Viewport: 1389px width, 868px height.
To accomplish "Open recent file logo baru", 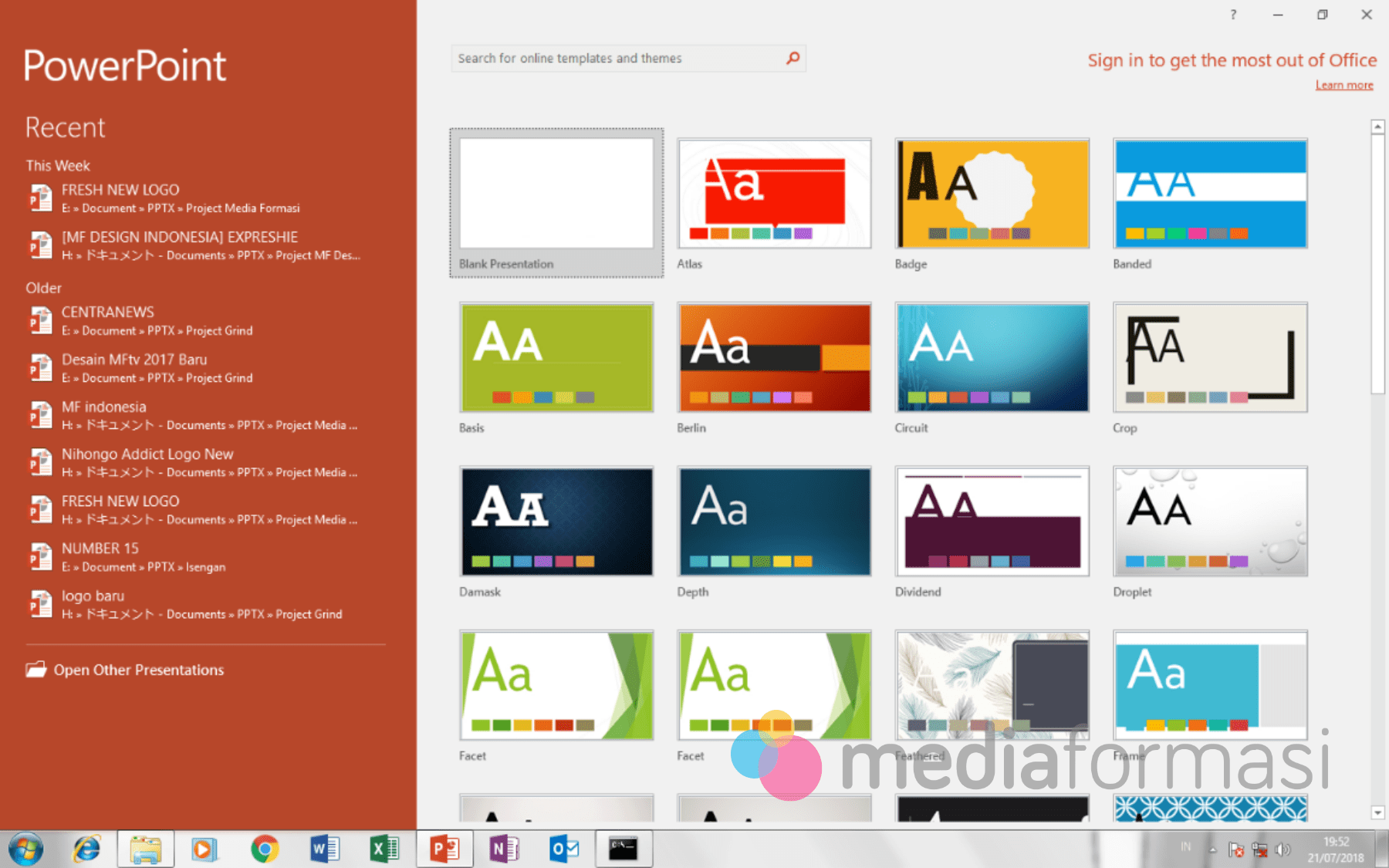I will click(205, 604).
